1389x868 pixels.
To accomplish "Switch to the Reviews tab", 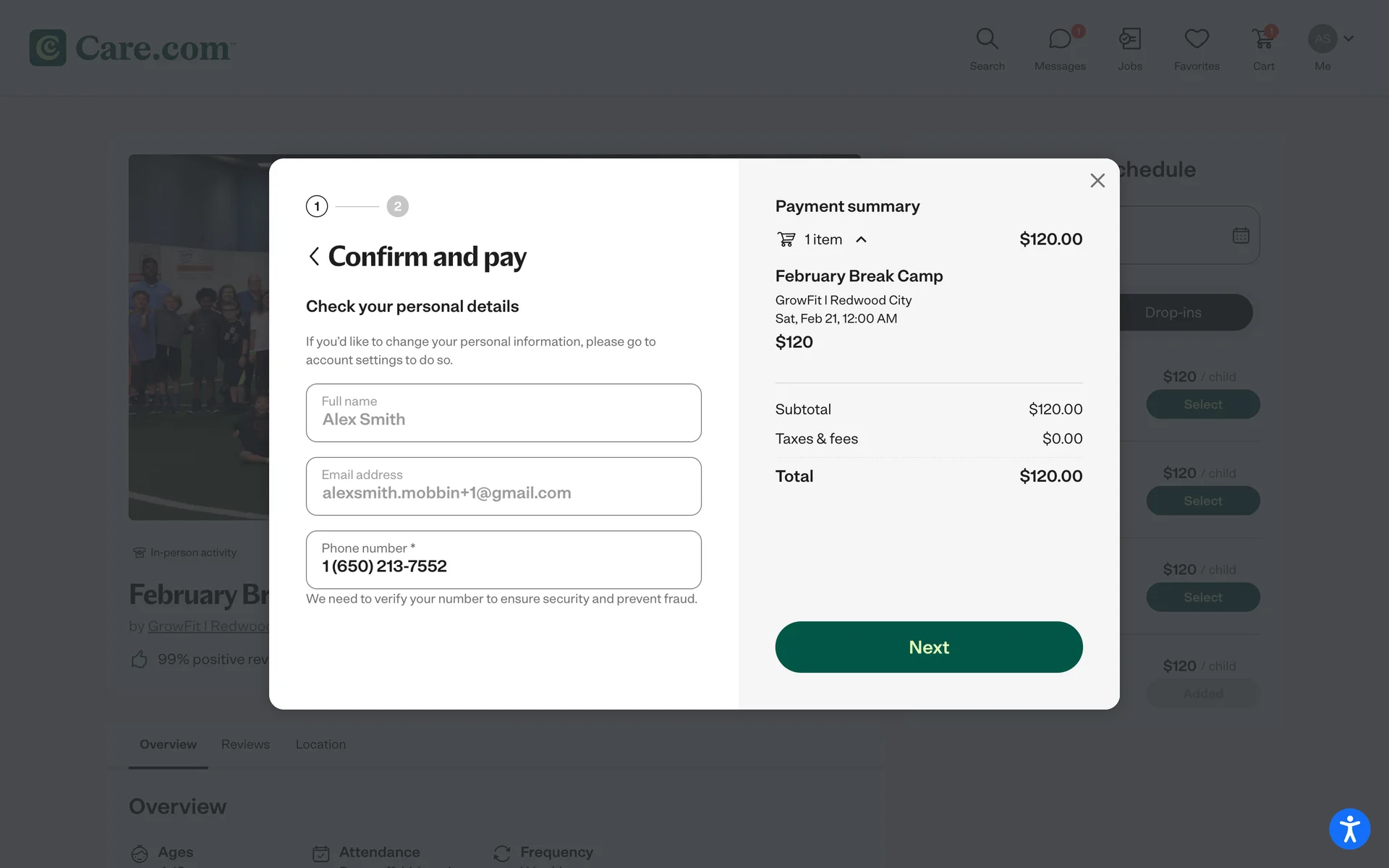I will point(245,744).
